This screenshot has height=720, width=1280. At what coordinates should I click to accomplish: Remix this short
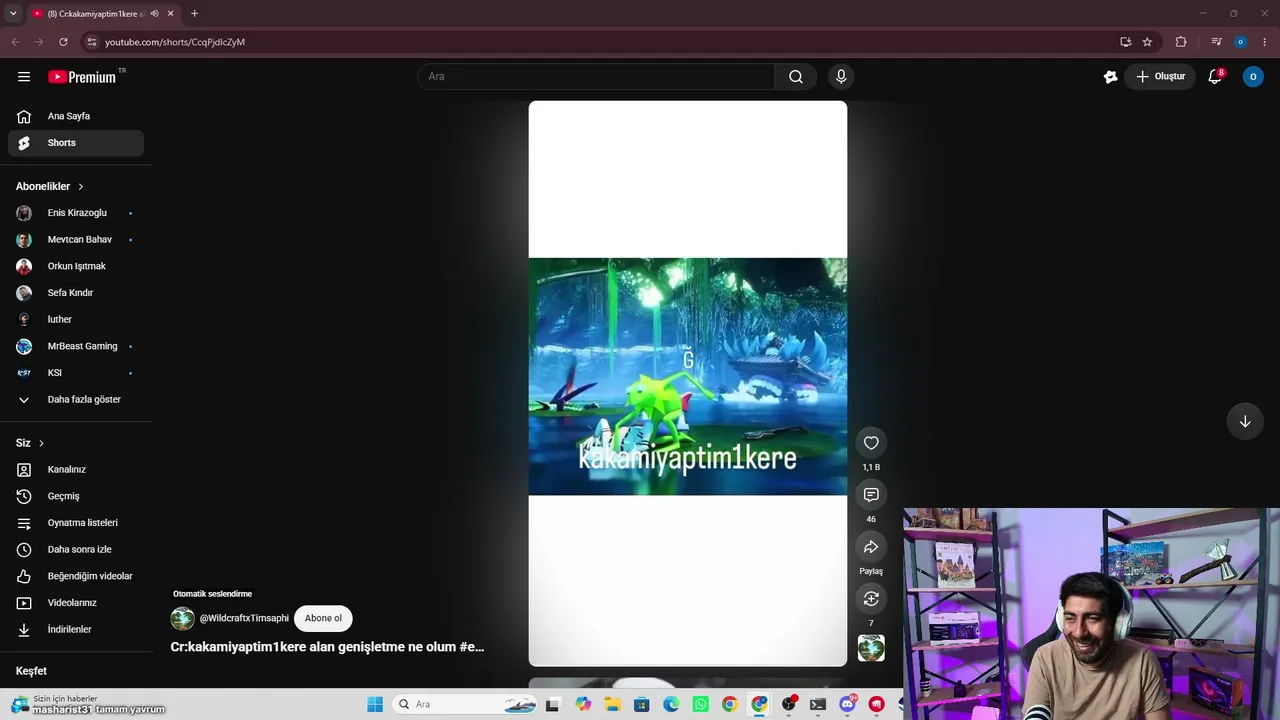pos(871,599)
